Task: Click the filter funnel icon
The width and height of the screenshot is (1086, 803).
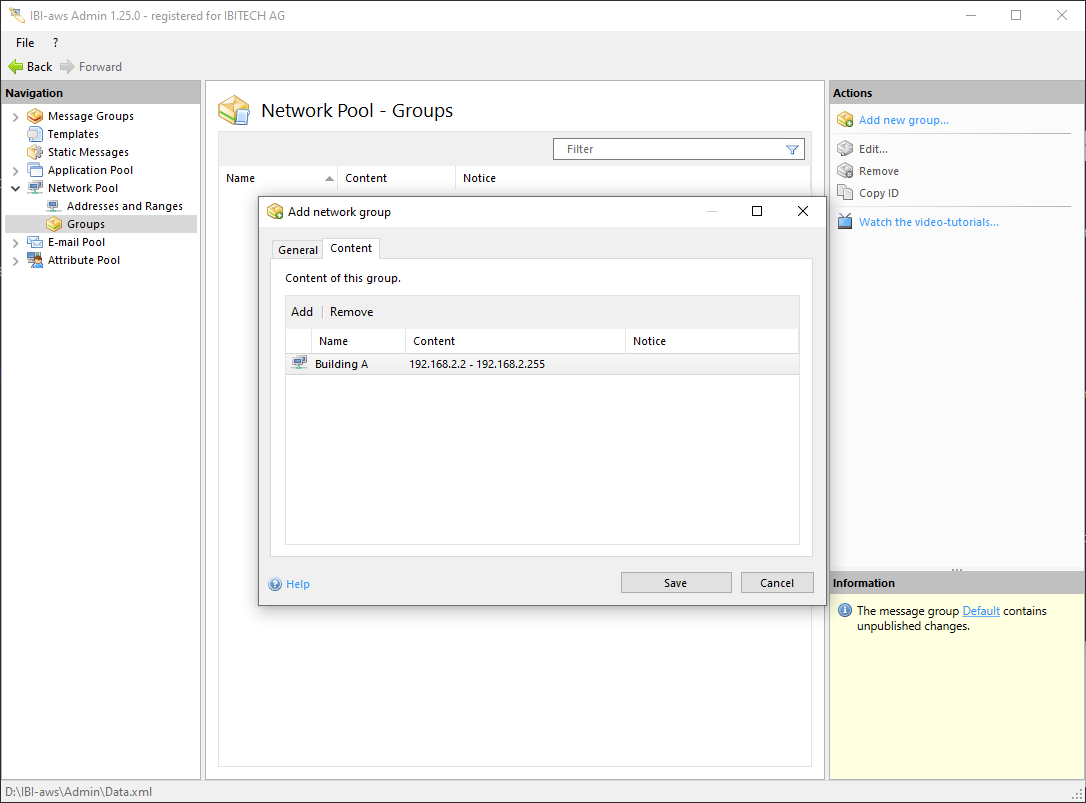Action: click(x=792, y=149)
